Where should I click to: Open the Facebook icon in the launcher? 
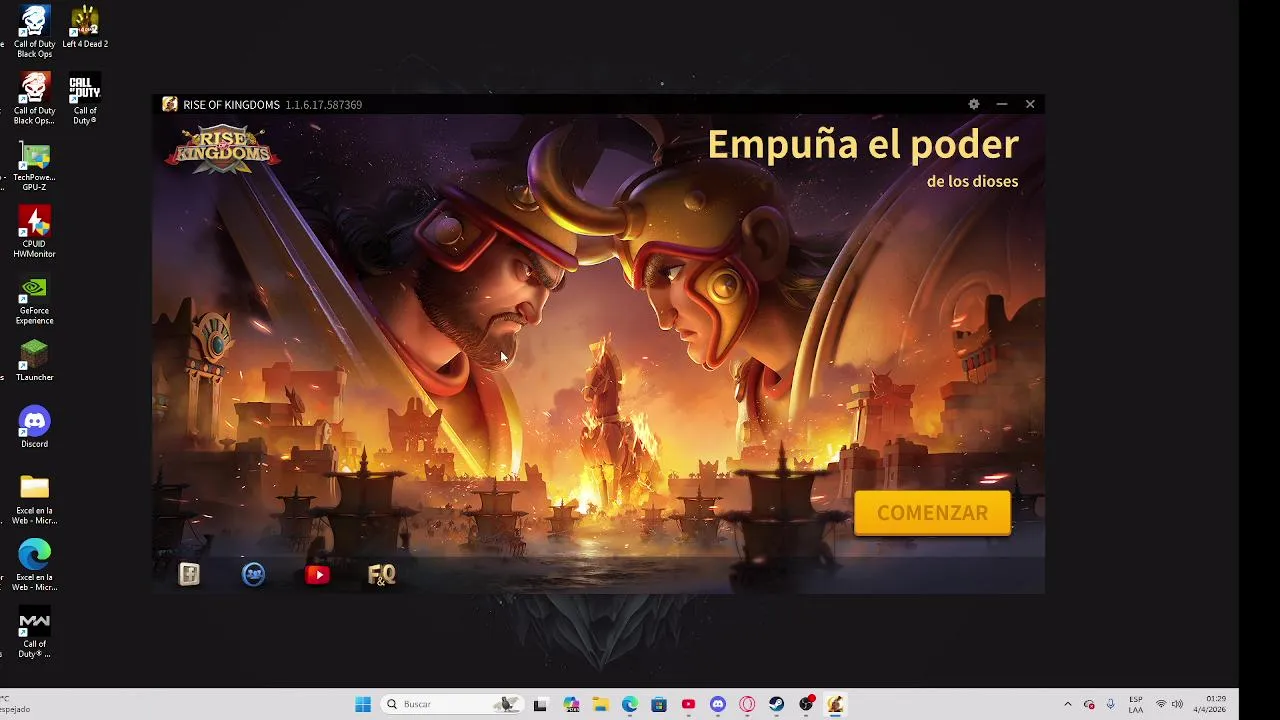pyautogui.click(x=190, y=574)
